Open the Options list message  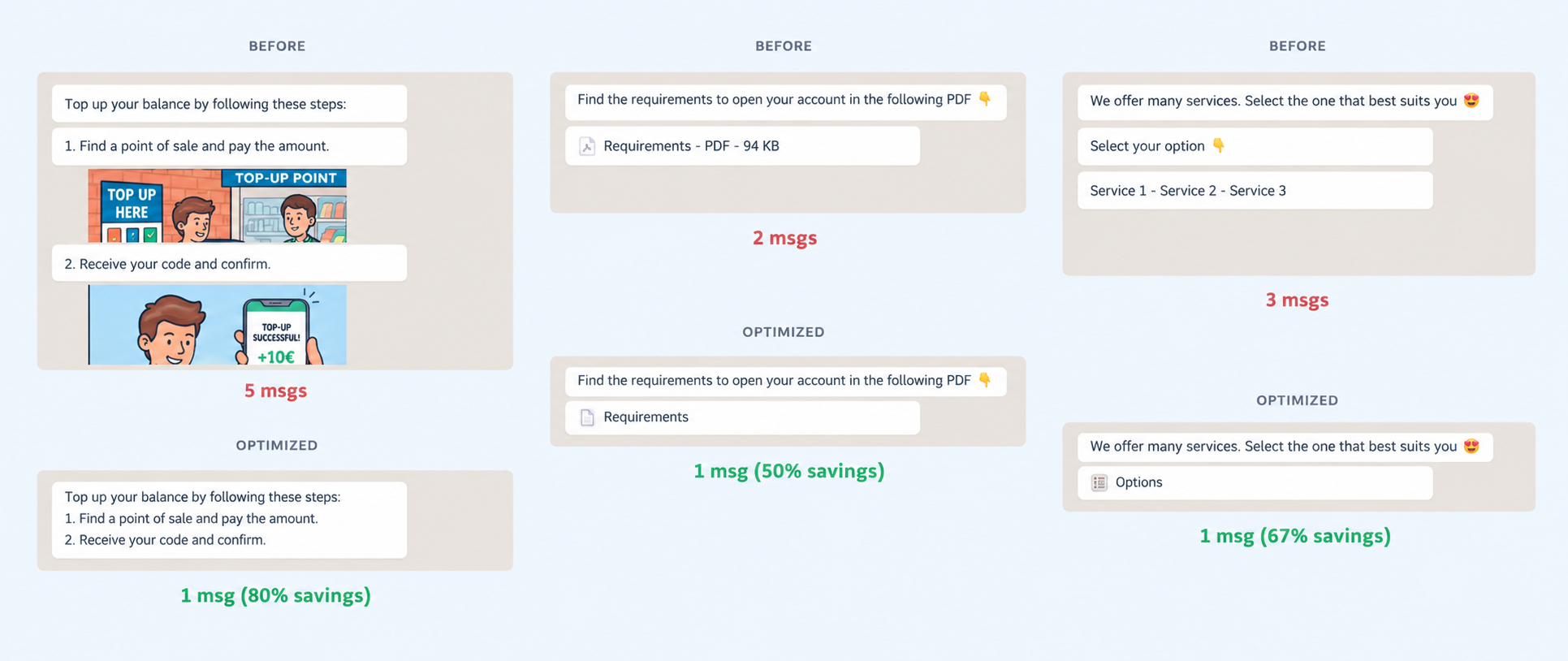pyautogui.click(x=1255, y=482)
